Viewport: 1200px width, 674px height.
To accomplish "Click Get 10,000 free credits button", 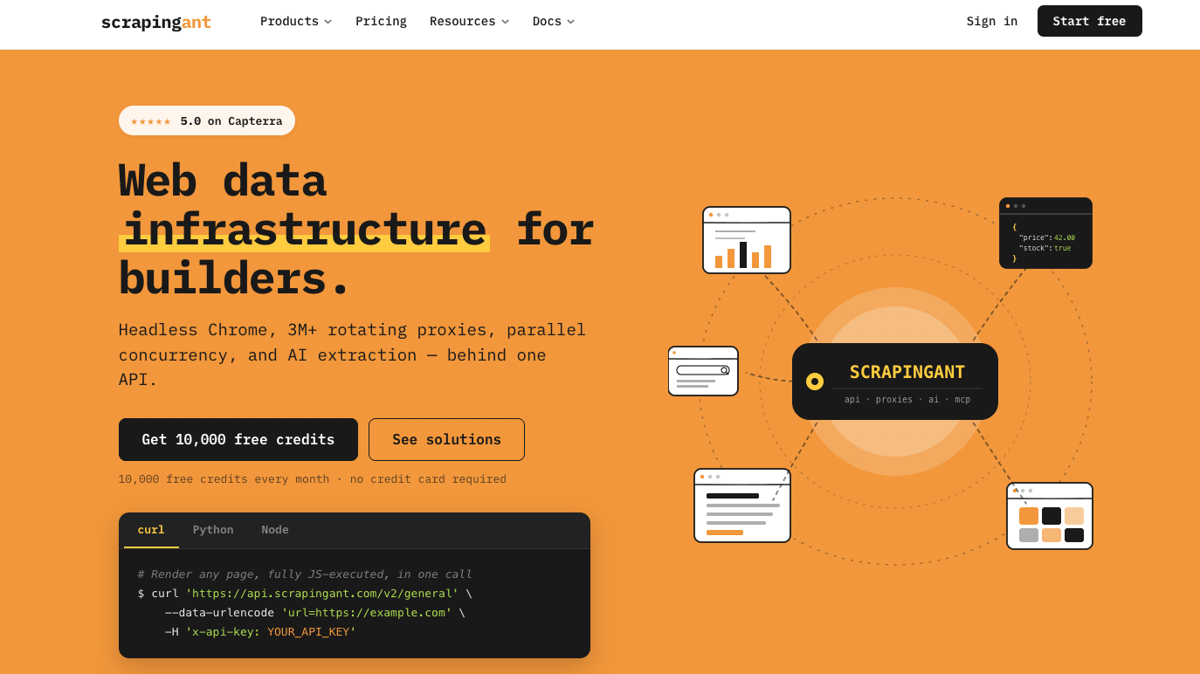I will [x=238, y=439].
